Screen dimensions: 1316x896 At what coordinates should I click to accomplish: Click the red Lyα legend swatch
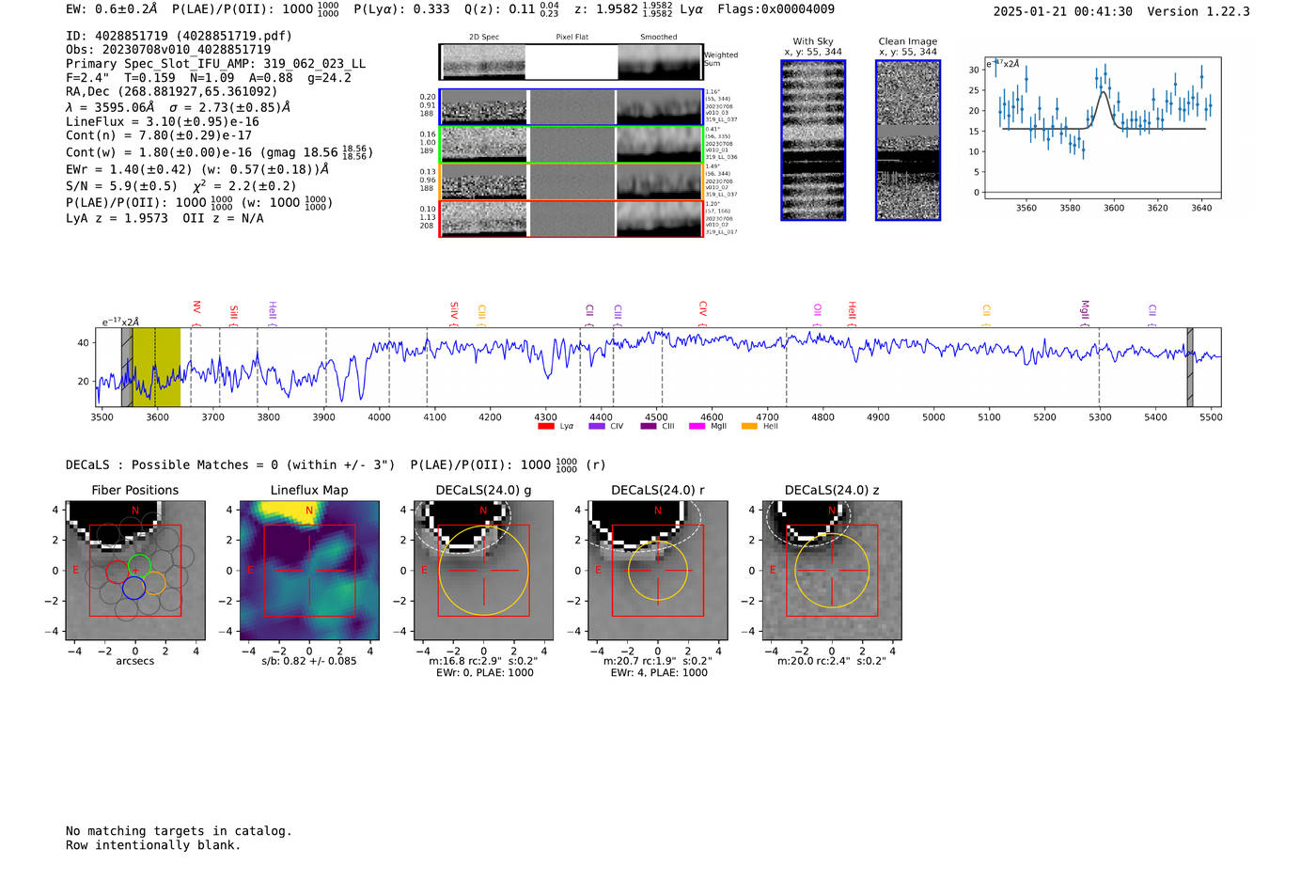point(545,427)
